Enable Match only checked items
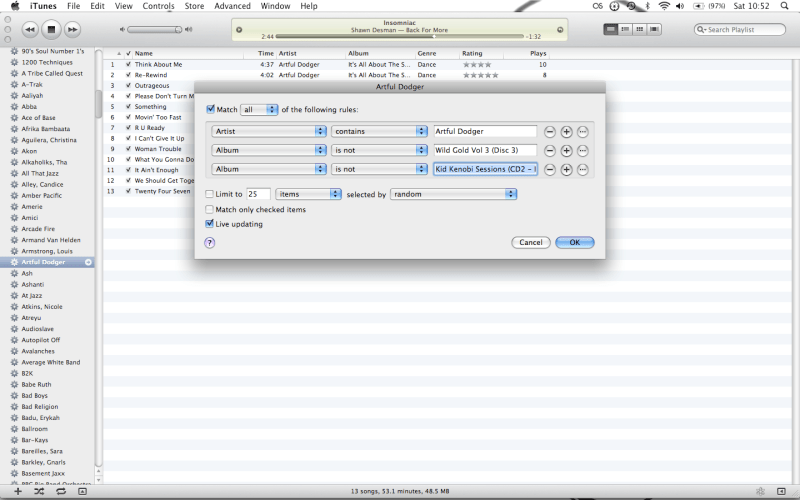800x500 pixels. point(210,209)
